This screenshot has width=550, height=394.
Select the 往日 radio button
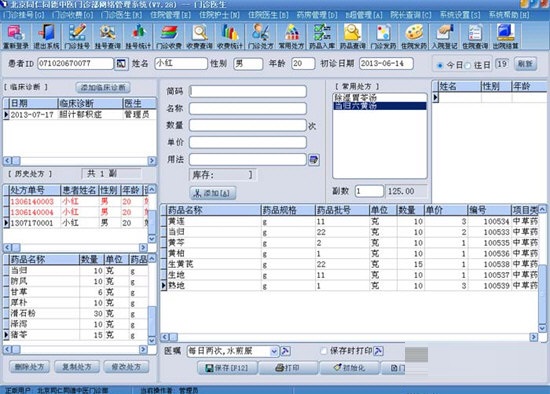468,66
